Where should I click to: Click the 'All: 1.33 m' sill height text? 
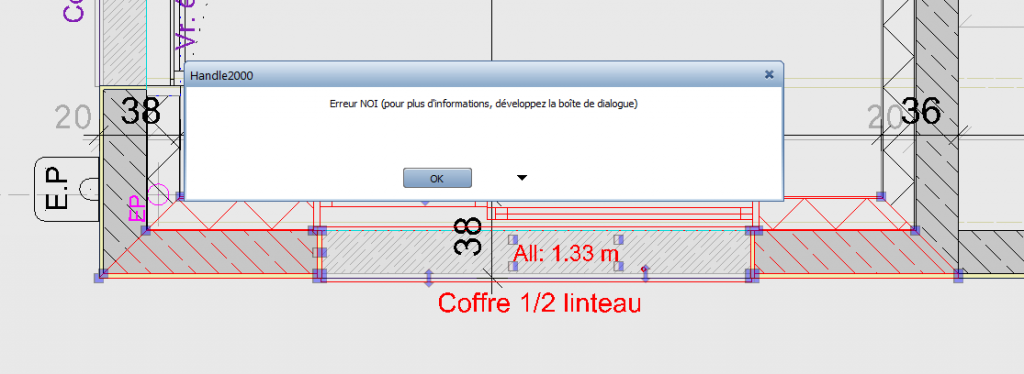(x=566, y=253)
